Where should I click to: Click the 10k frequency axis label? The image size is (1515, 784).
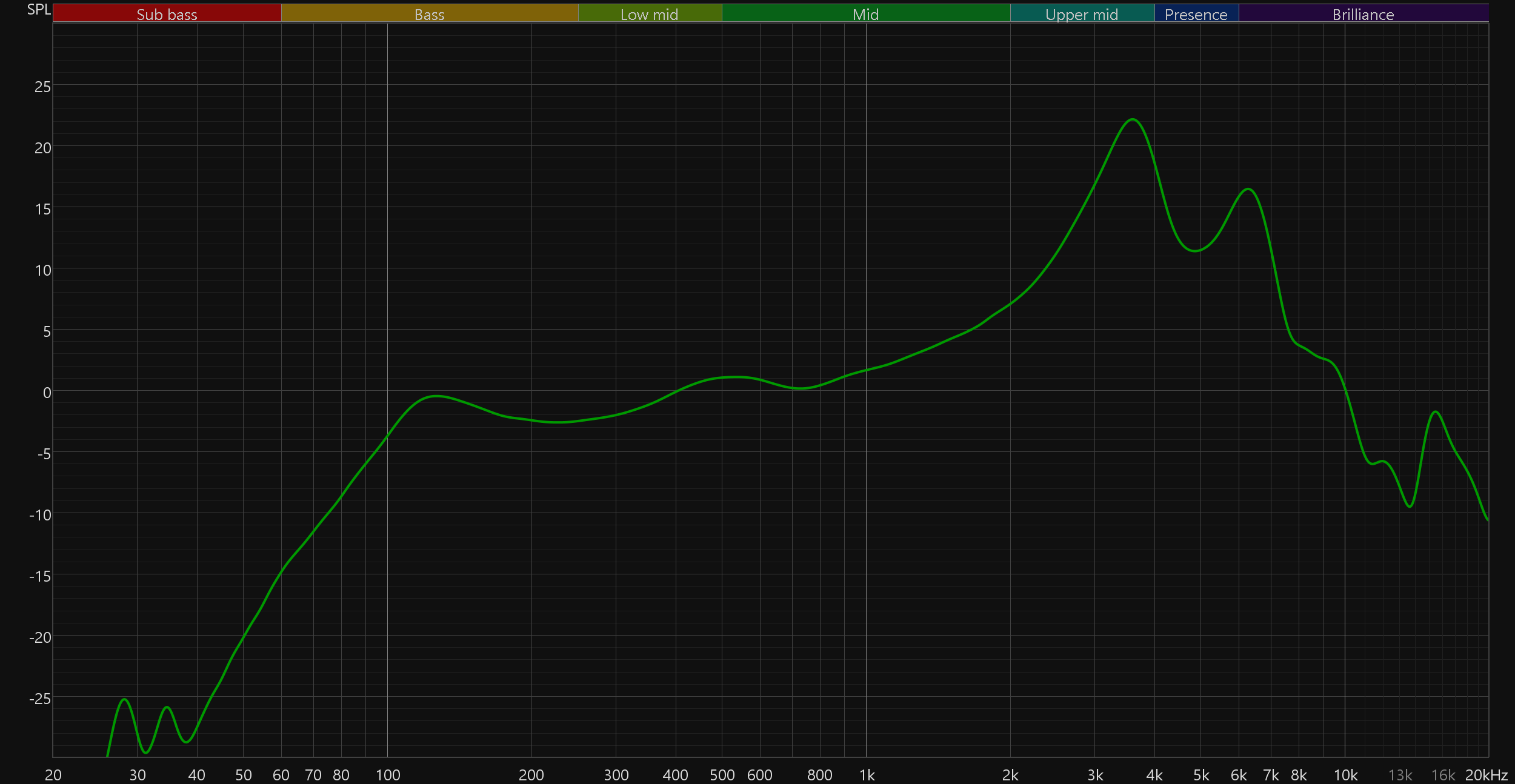[1345, 775]
